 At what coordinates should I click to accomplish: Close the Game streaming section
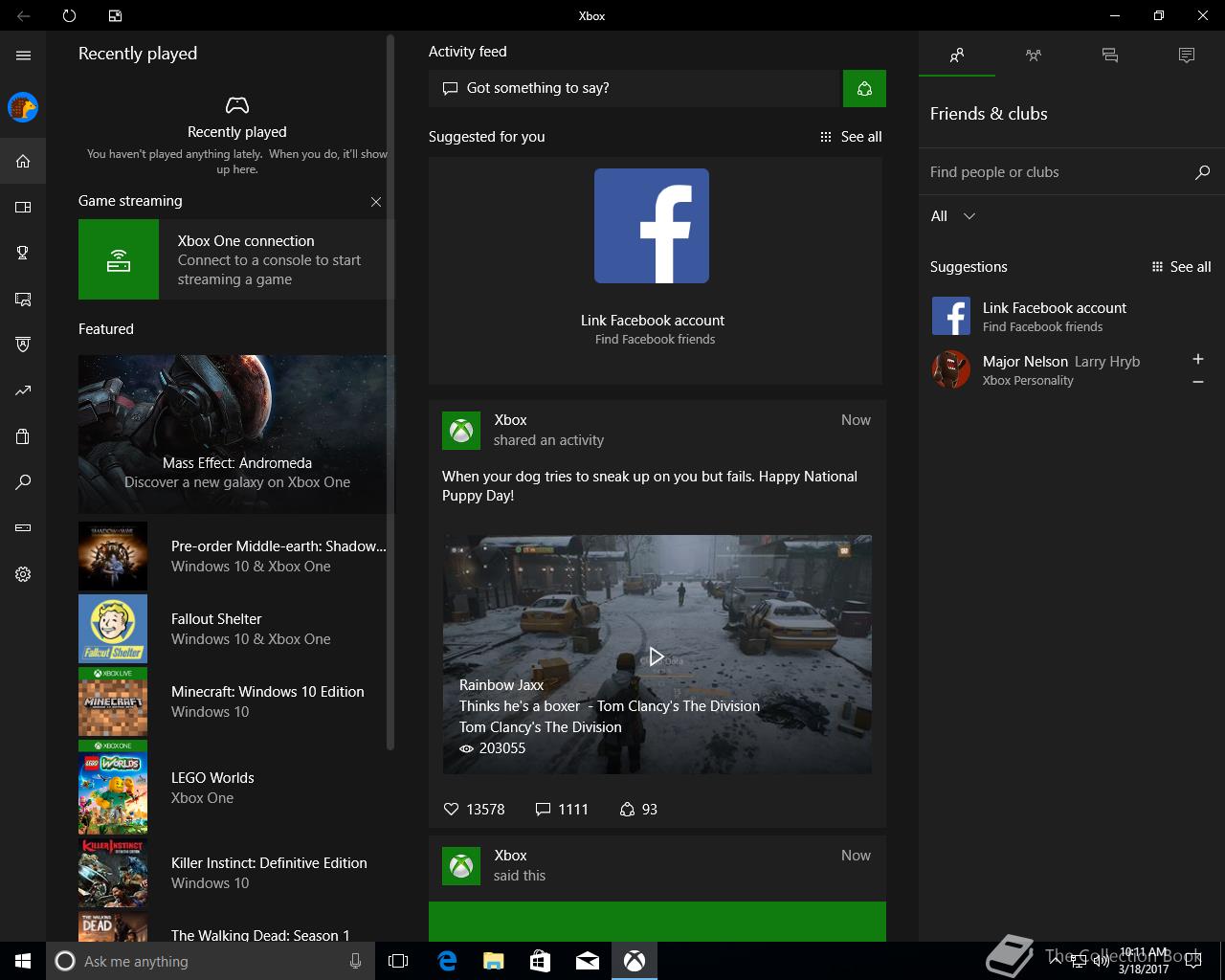(x=376, y=202)
